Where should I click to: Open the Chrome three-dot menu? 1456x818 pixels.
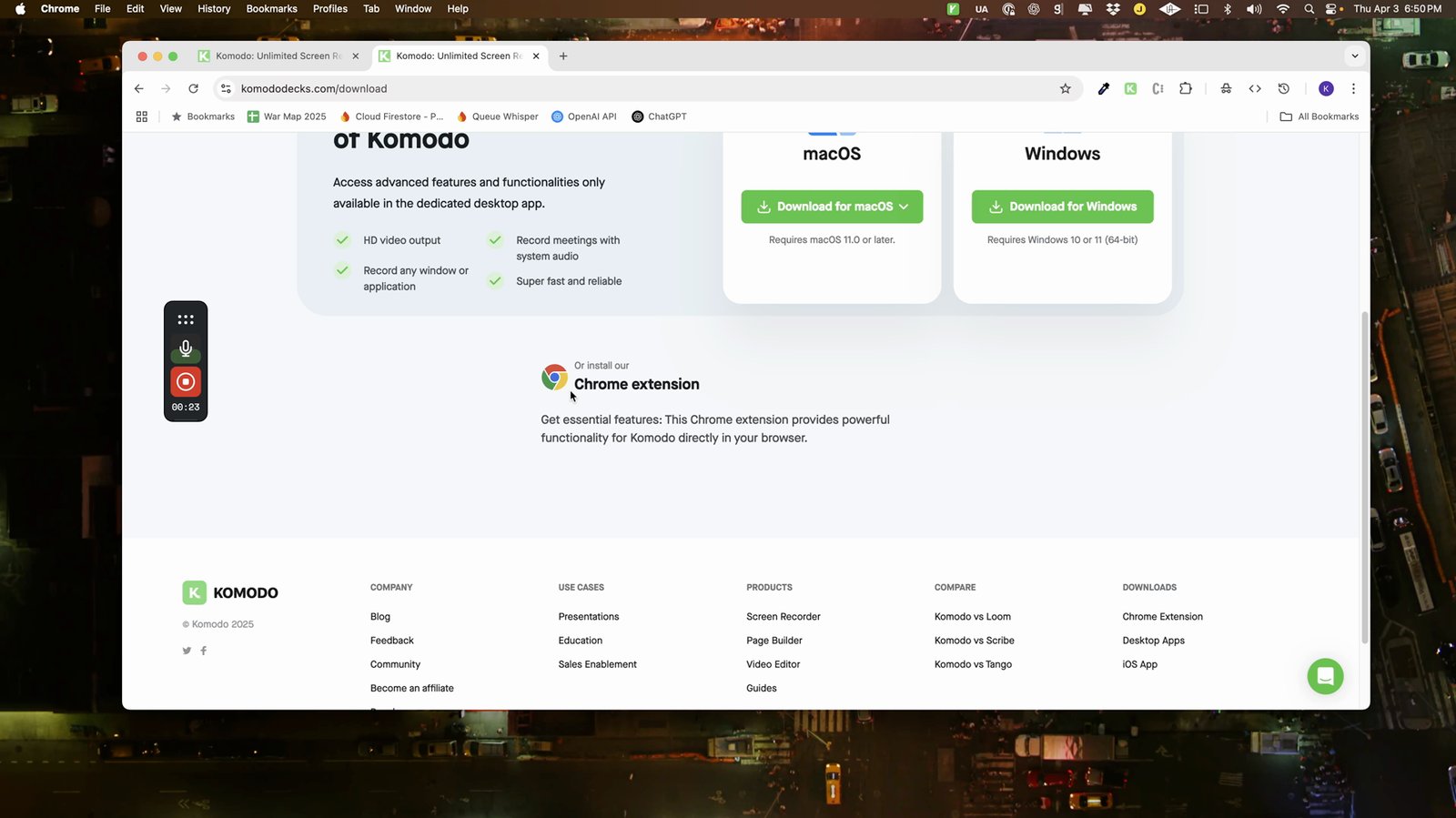click(1353, 88)
